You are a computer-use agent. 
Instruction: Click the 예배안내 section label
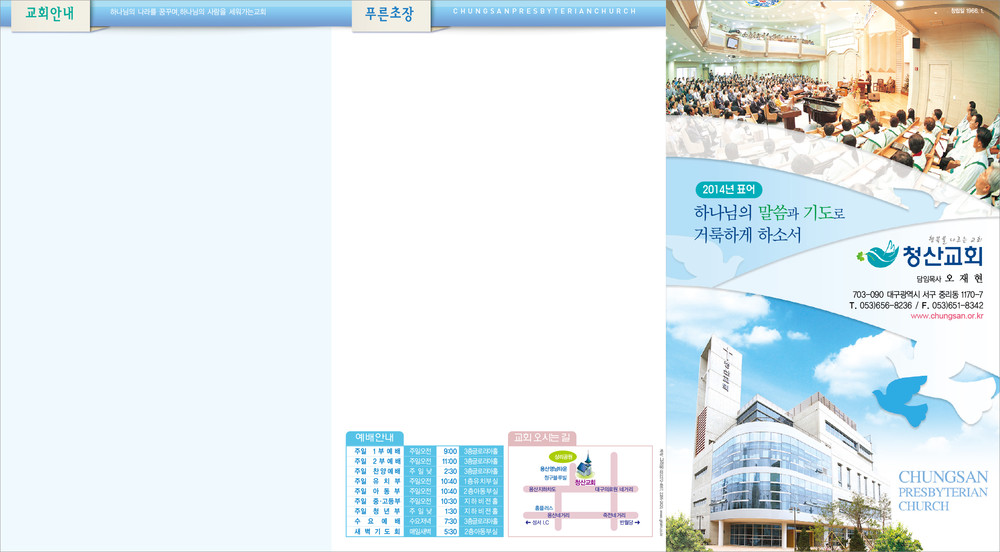click(x=373, y=438)
